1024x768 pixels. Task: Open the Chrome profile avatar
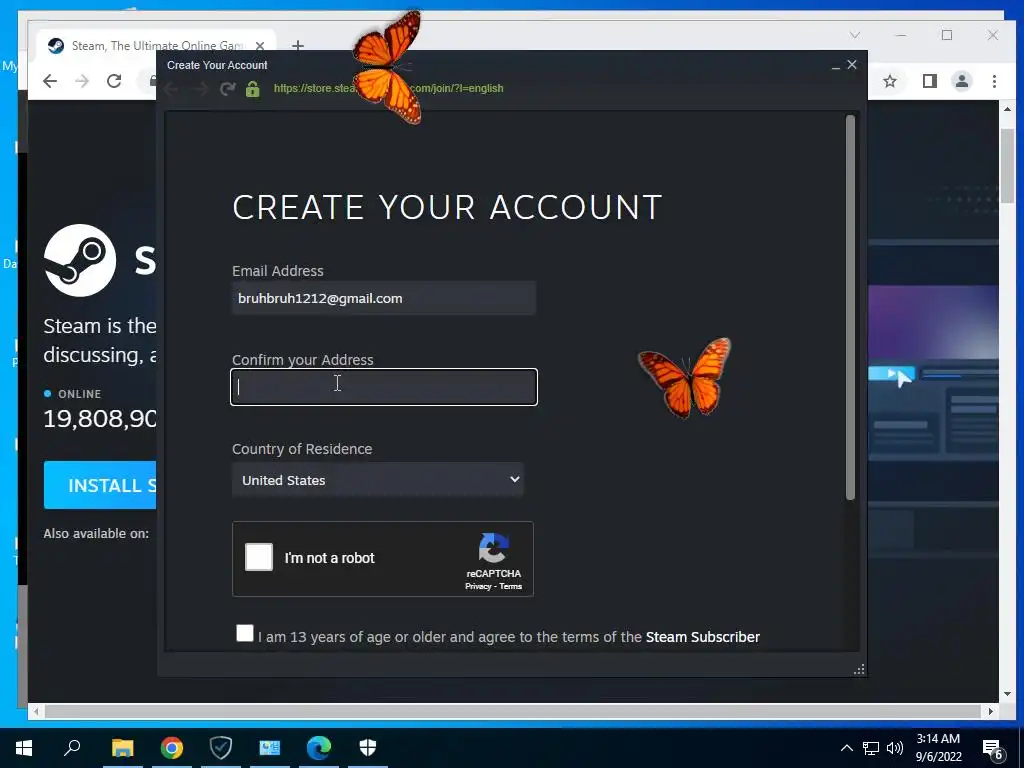[x=961, y=81]
